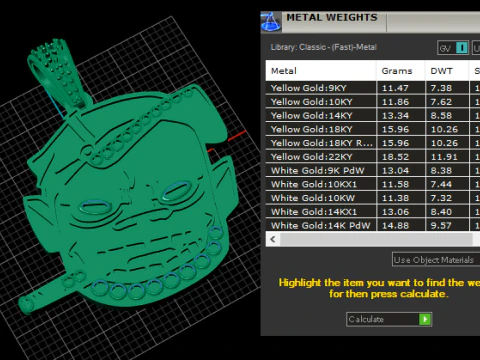The height and width of the screenshot is (360, 480).
Task: Select the Yellow Gold:9KY row
Action: pos(373,88)
